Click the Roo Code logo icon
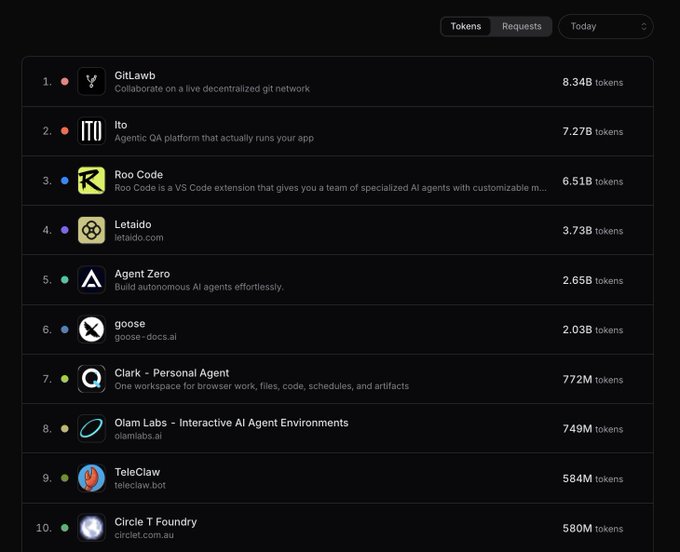 pos(91,180)
